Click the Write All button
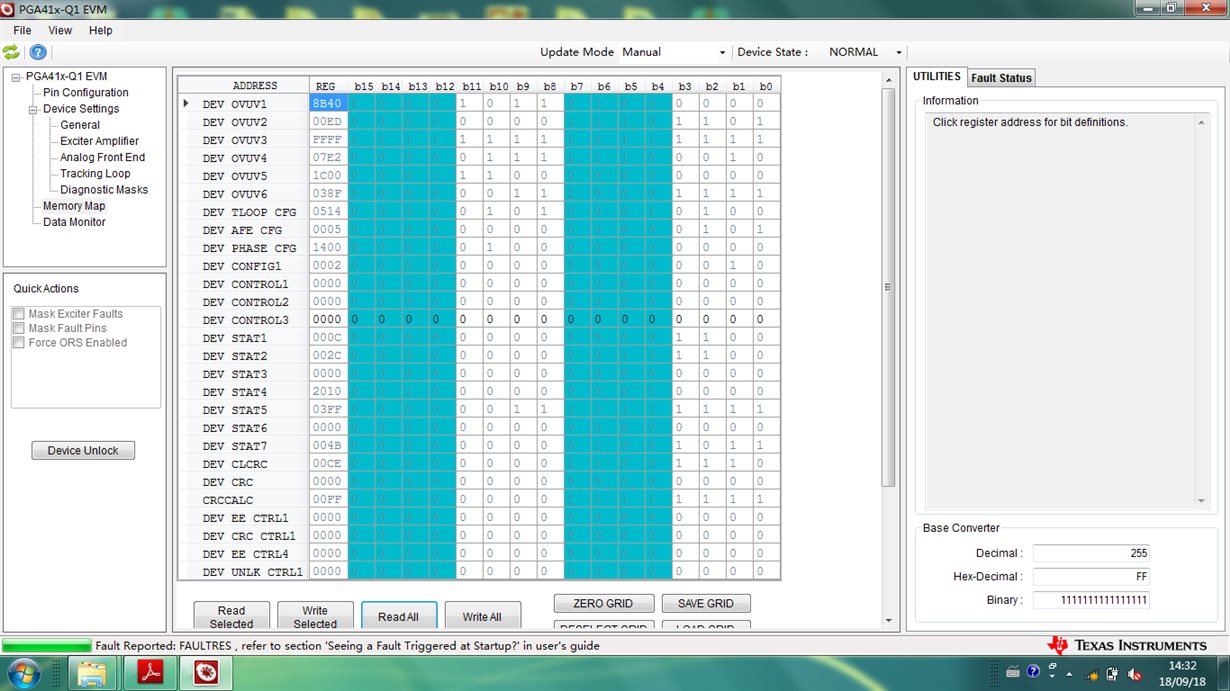The image size is (1230, 691). click(x=482, y=617)
